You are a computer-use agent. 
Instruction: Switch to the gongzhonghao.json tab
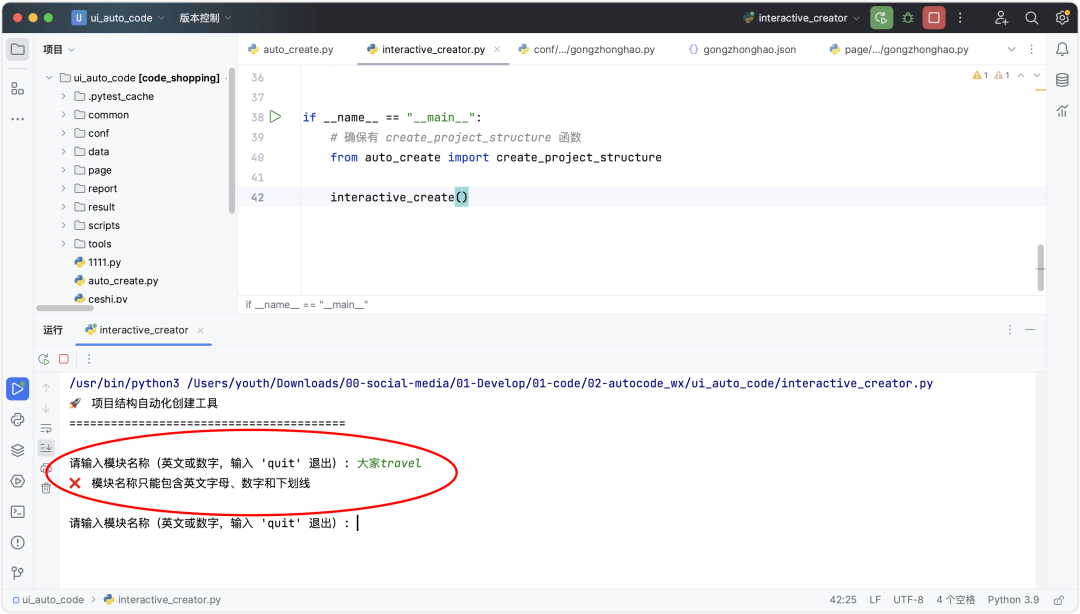coord(742,50)
